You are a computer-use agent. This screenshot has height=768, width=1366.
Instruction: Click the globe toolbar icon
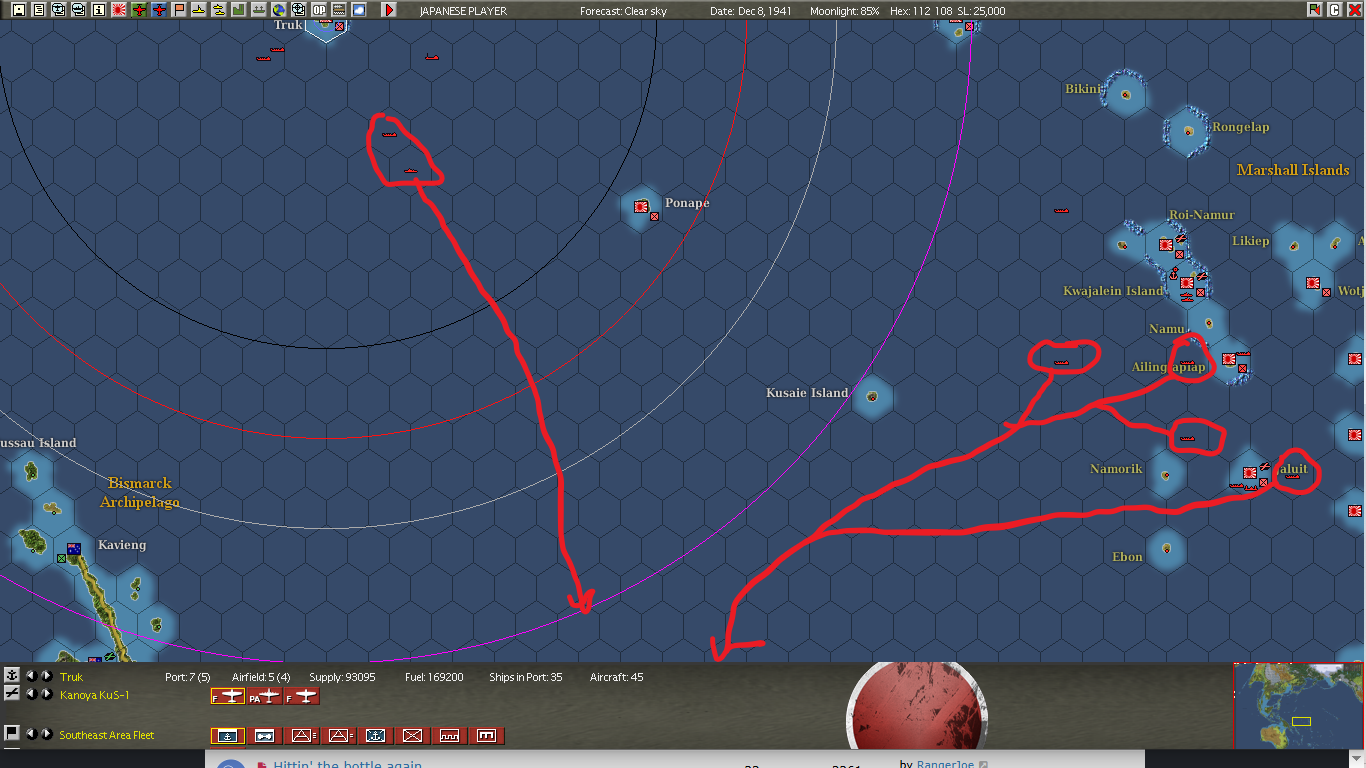[x=279, y=10]
